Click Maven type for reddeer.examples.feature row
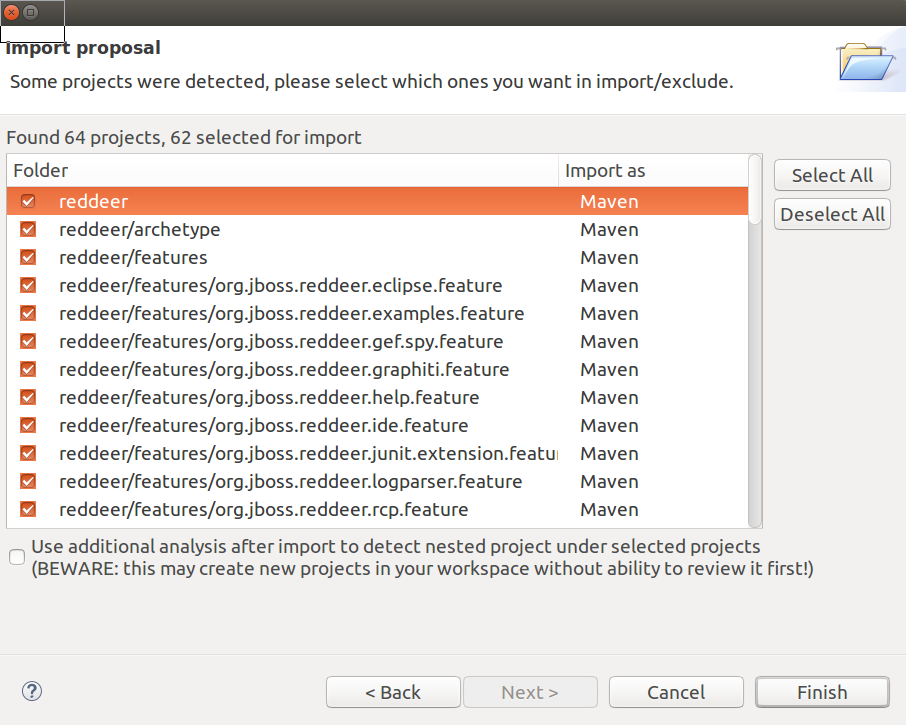This screenshot has width=906, height=725. [x=609, y=313]
